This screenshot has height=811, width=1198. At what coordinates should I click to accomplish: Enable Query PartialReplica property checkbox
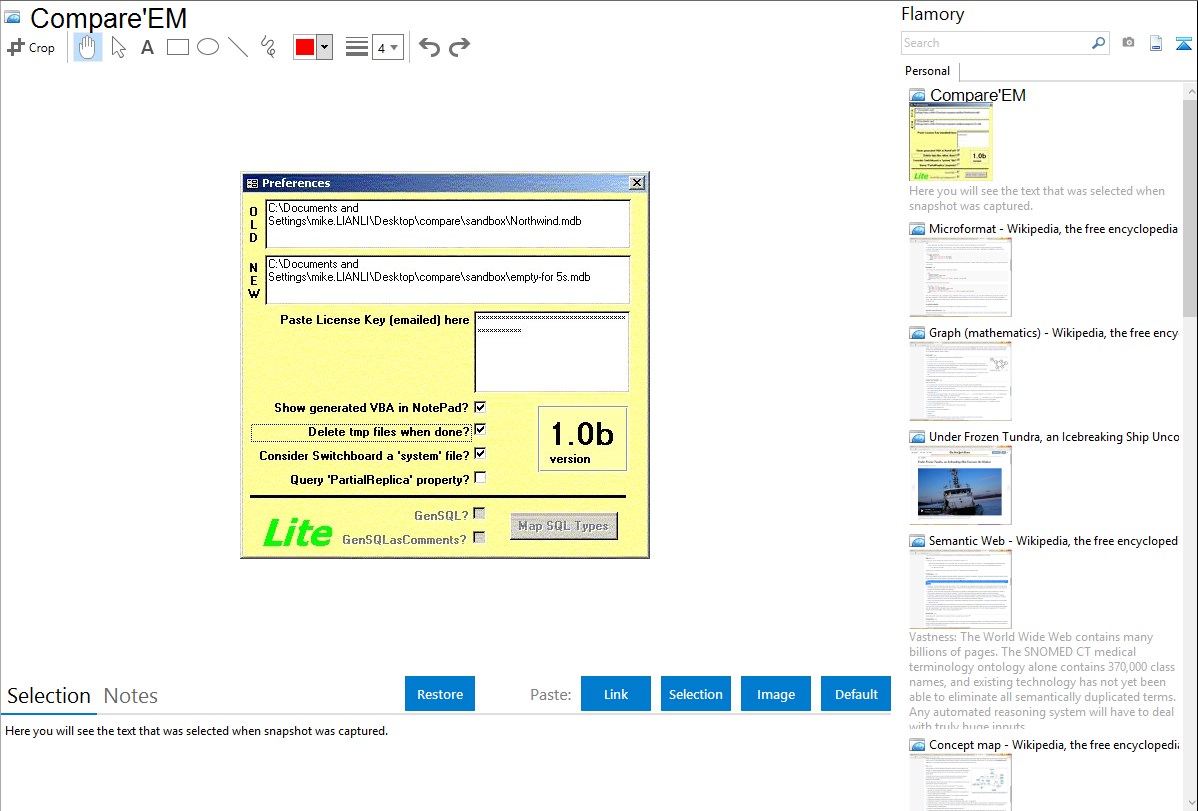480,478
